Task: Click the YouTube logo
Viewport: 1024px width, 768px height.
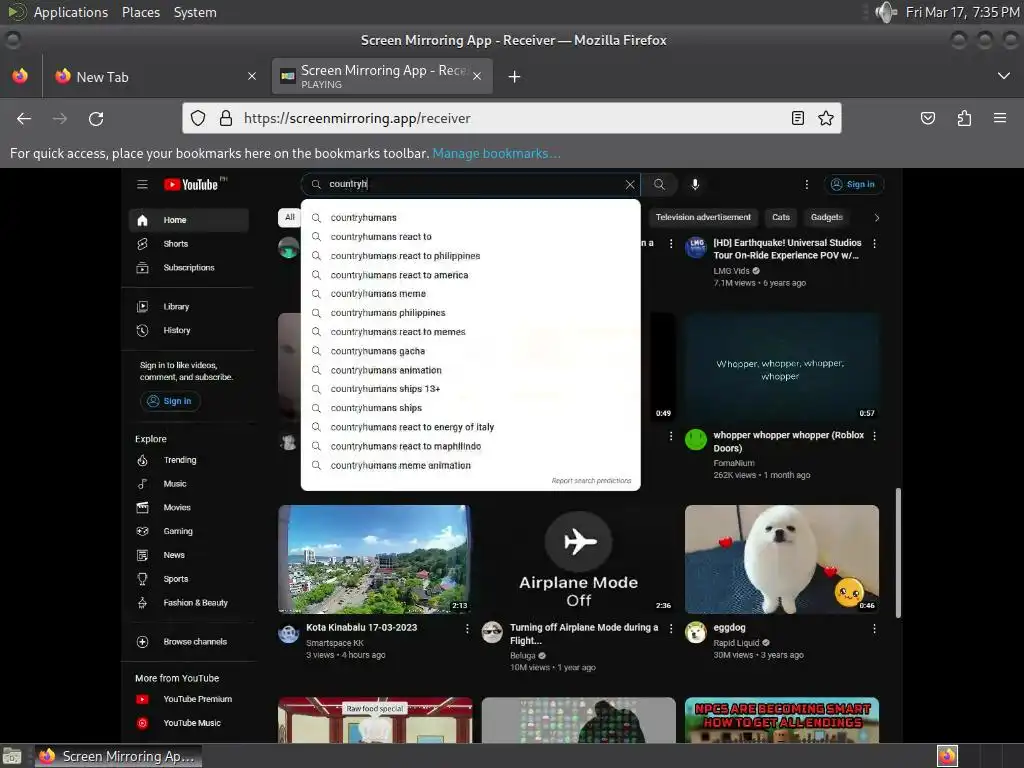Action: click(191, 185)
